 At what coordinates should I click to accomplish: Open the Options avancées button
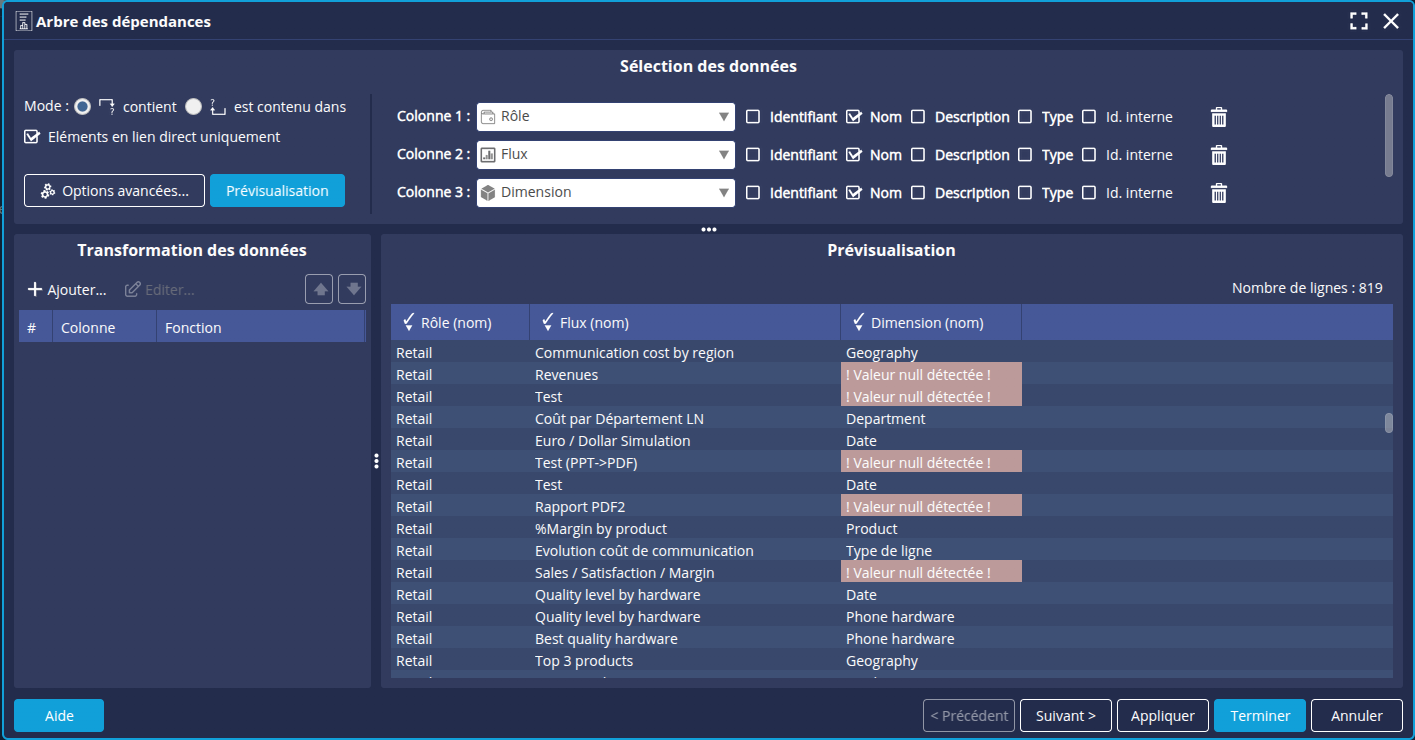coord(114,191)
